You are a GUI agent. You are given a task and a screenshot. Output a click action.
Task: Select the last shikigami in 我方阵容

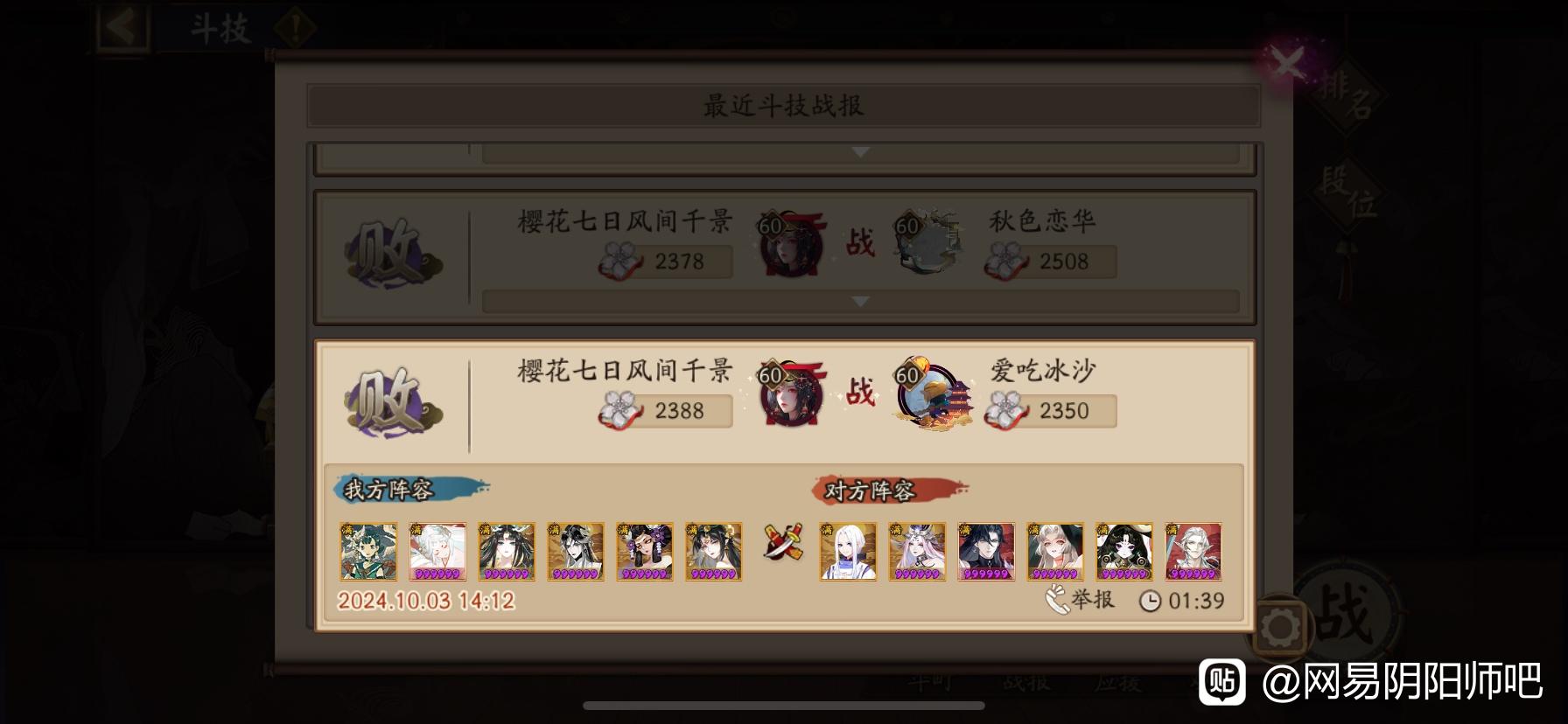tap(714, 552)
